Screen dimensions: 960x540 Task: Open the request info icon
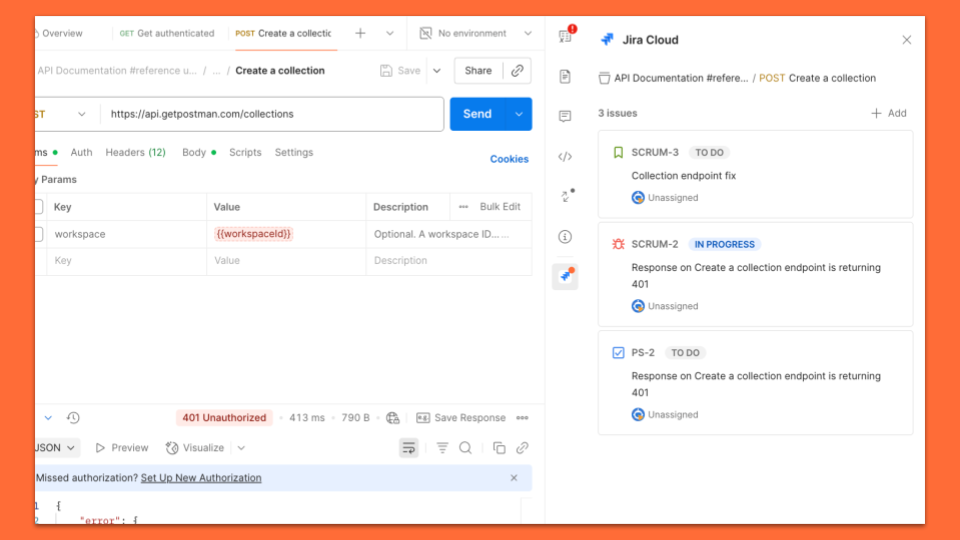pos(564,236)
